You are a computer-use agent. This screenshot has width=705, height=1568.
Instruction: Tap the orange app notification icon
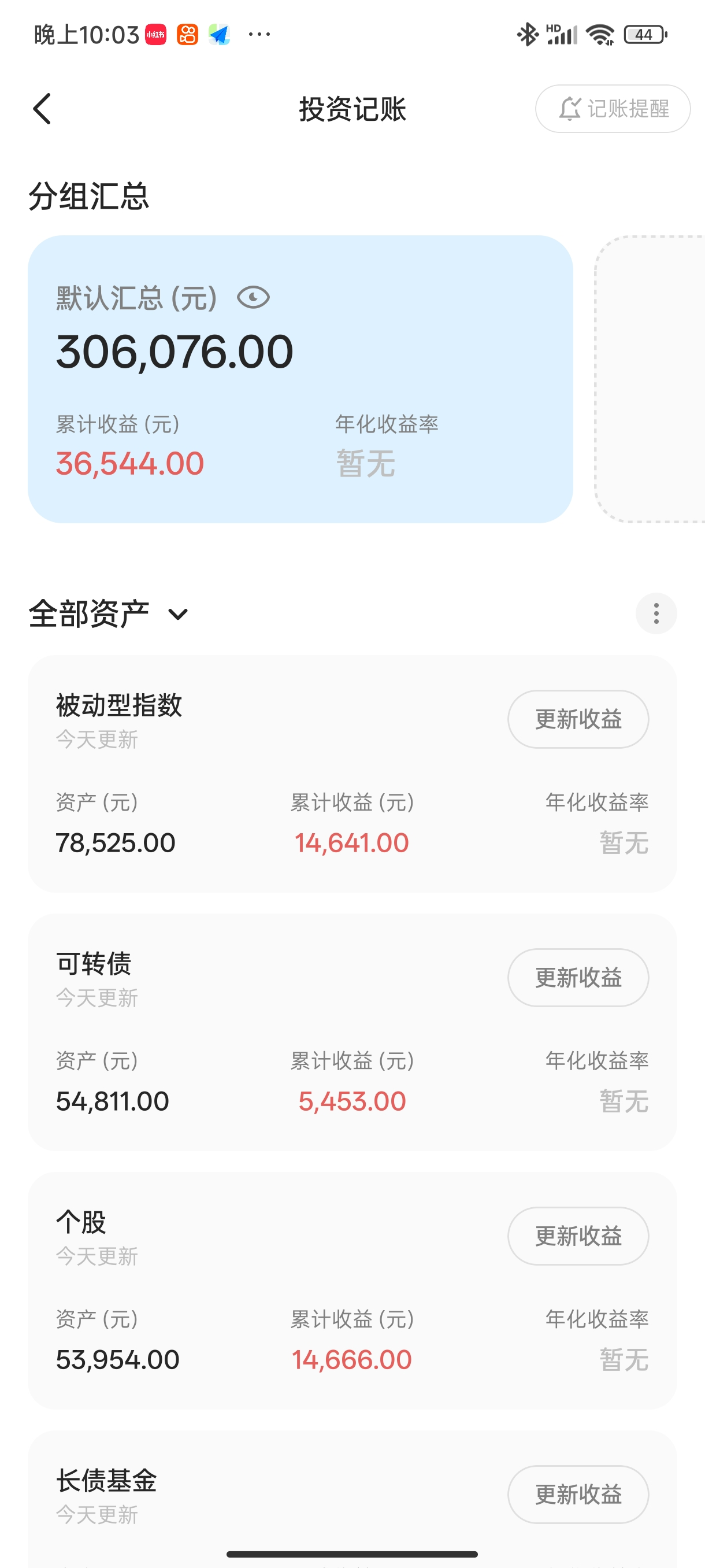coord(187,35)
